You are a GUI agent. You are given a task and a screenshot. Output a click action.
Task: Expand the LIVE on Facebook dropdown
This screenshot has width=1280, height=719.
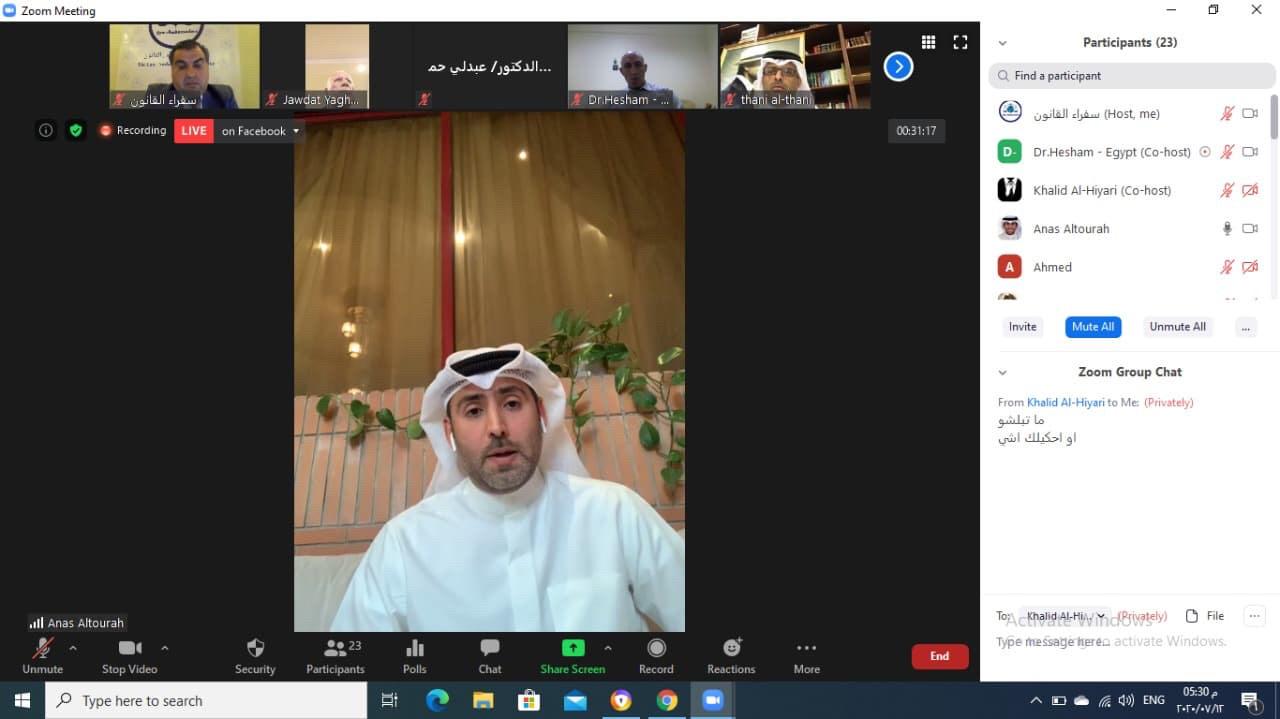[x=295, y=131]
